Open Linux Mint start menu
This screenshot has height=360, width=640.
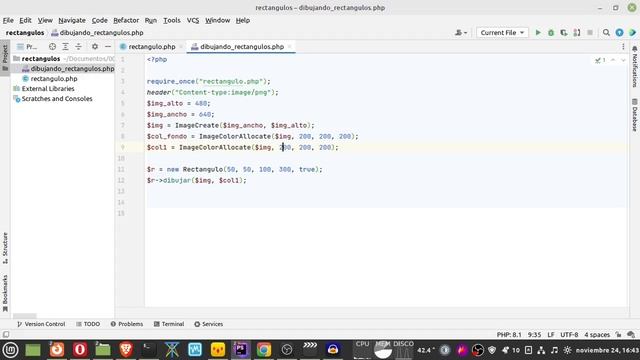[x=10, y=350]
